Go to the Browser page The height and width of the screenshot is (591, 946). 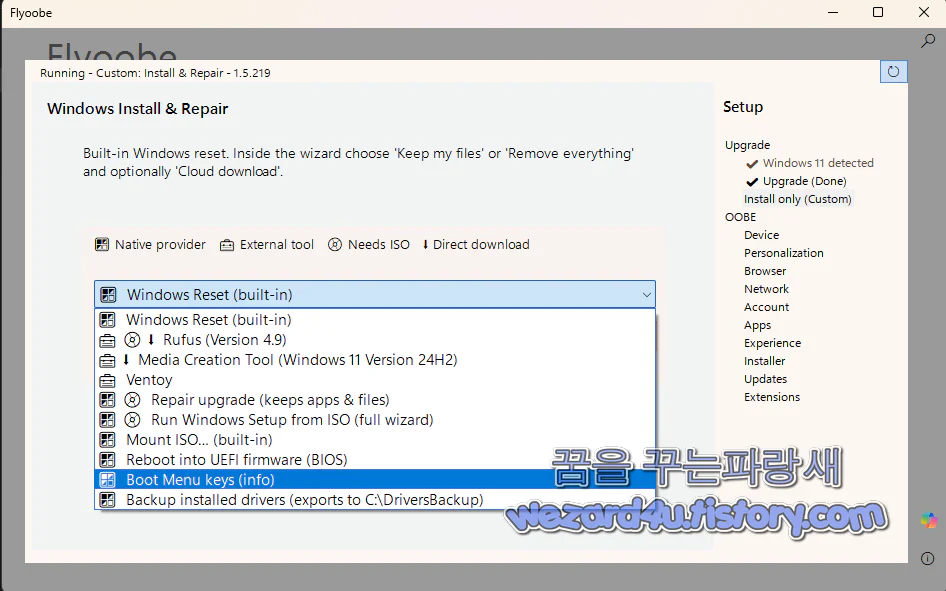pos(765,271)
